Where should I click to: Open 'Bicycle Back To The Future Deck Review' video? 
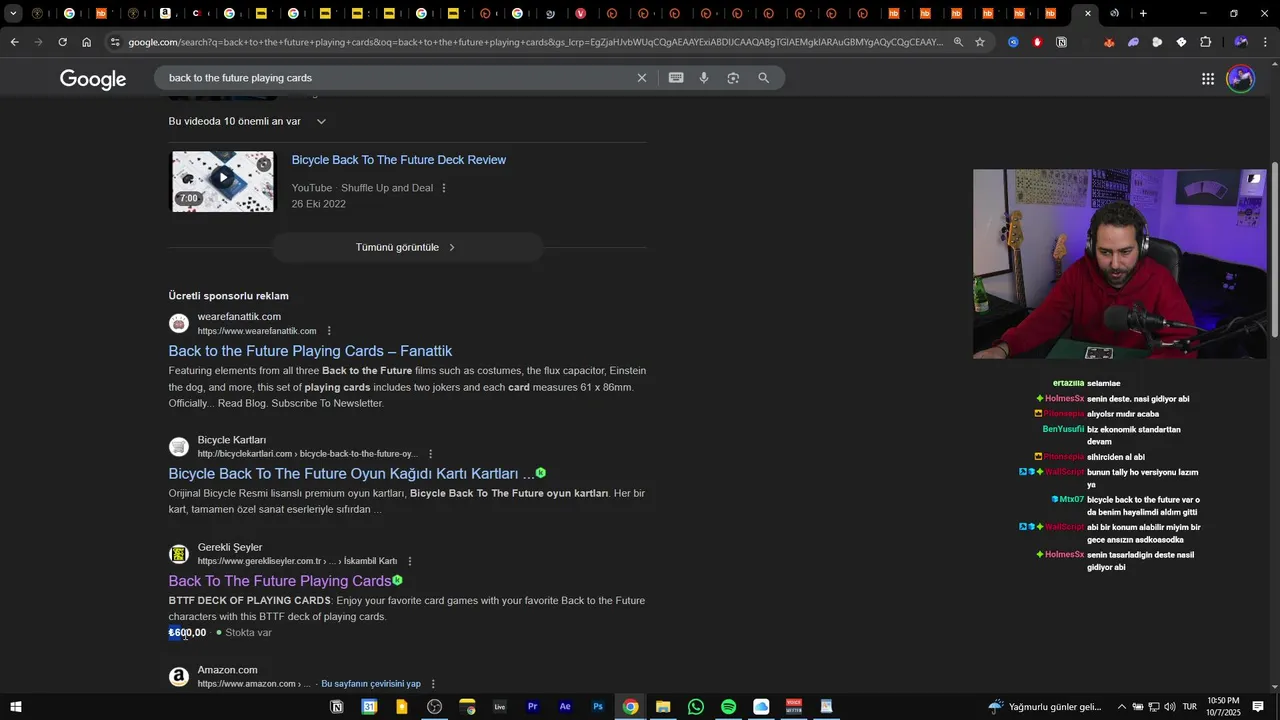tap(399, 160)
